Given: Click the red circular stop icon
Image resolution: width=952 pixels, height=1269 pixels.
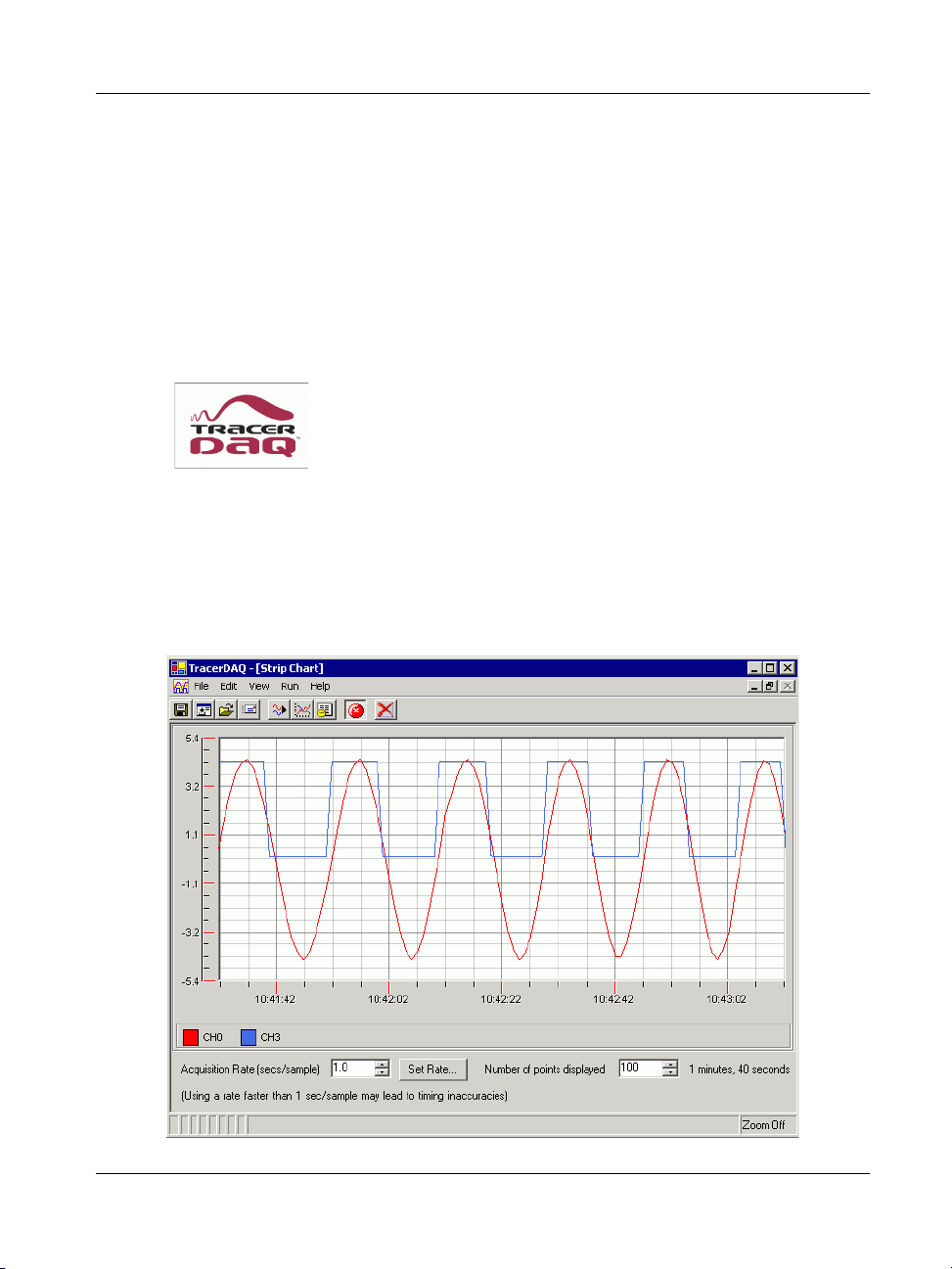Looking at the screenshot, I should (x=356, y=709).
